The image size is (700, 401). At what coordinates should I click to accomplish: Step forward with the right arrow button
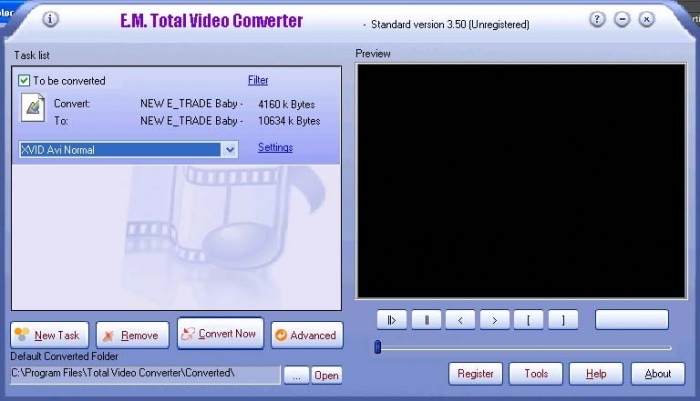[495, 320]
